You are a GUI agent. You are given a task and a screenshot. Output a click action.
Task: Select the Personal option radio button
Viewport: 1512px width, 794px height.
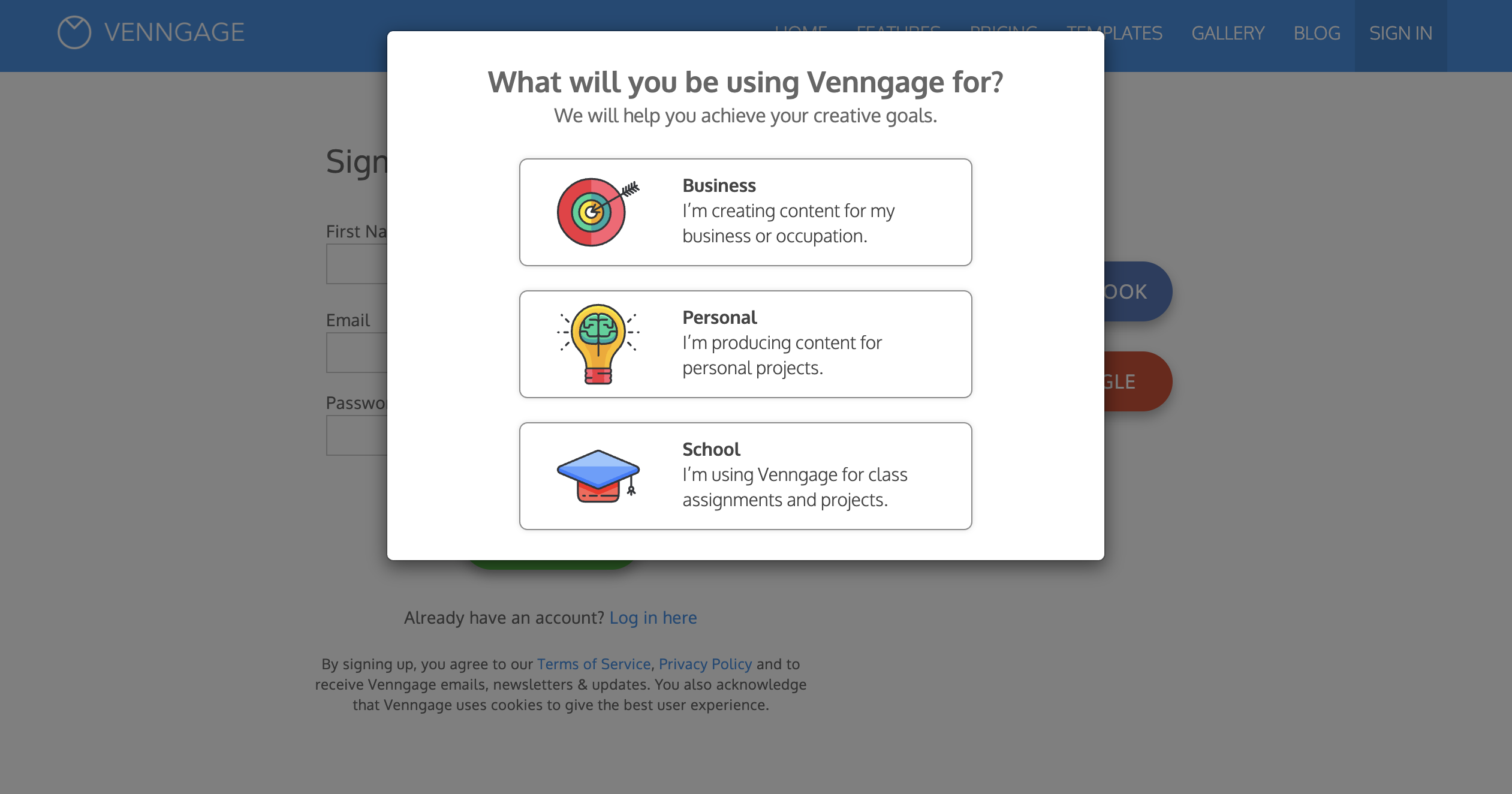[x=745, y=344]
